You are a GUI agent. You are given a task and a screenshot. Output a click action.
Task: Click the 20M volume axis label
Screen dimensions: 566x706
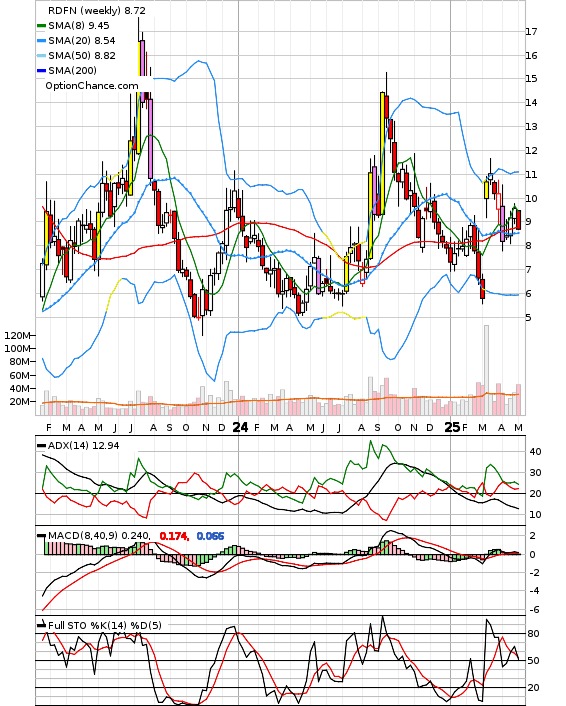click(20, 401)
